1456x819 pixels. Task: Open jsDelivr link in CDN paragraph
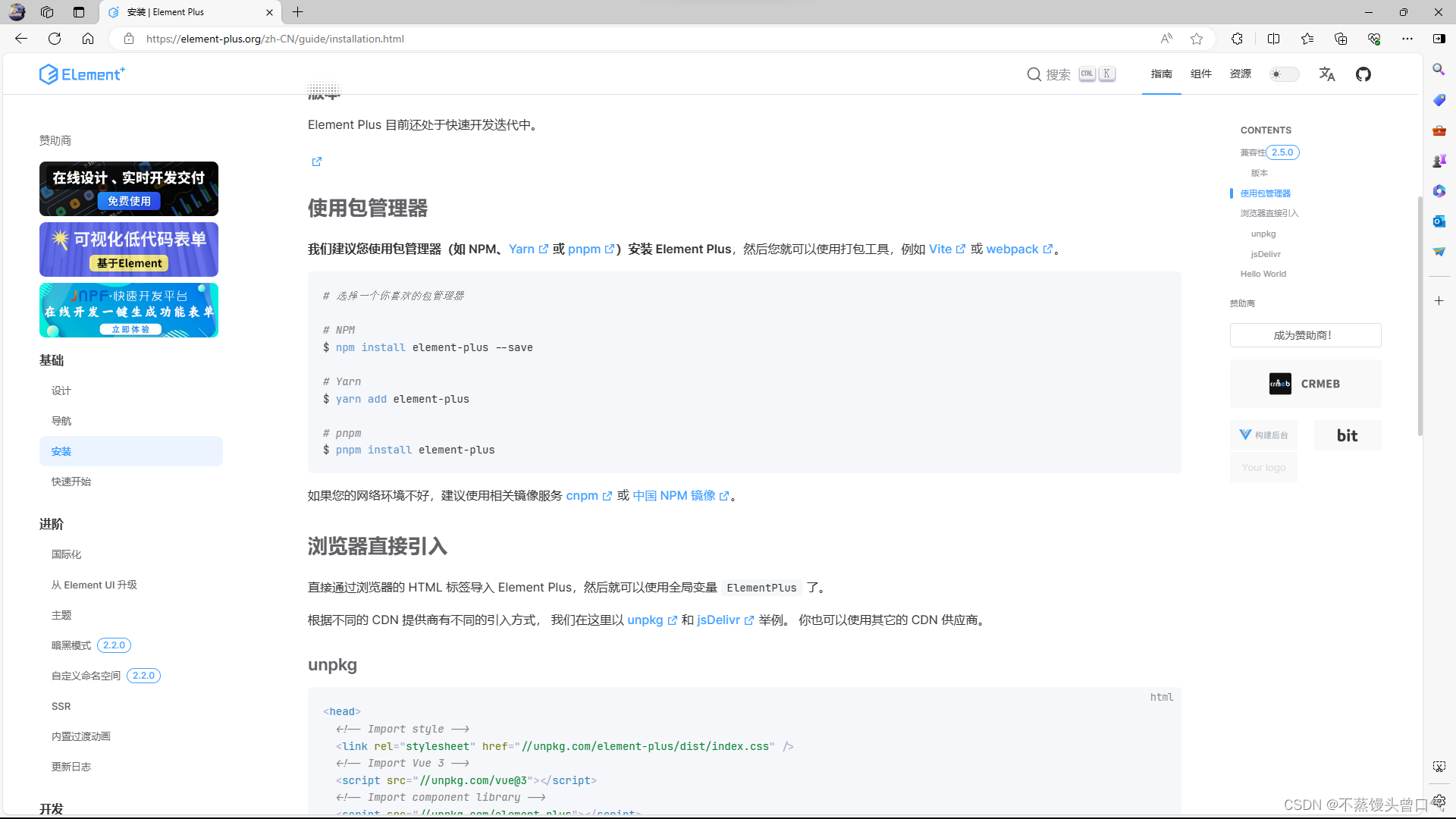click(726, 620)
